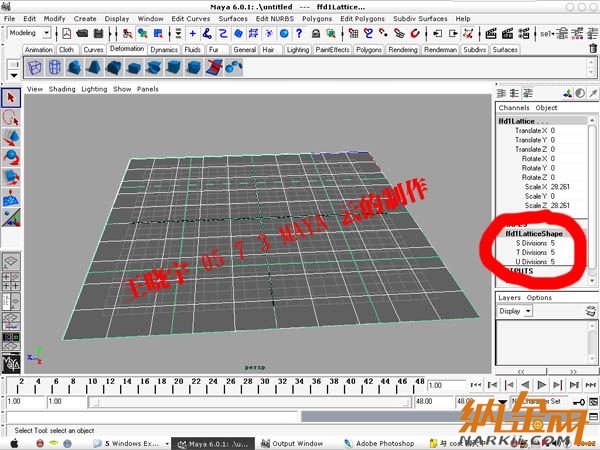Select the arrow Select tool
The width and height of the screenshot is (600, 450).
[11, 98]
